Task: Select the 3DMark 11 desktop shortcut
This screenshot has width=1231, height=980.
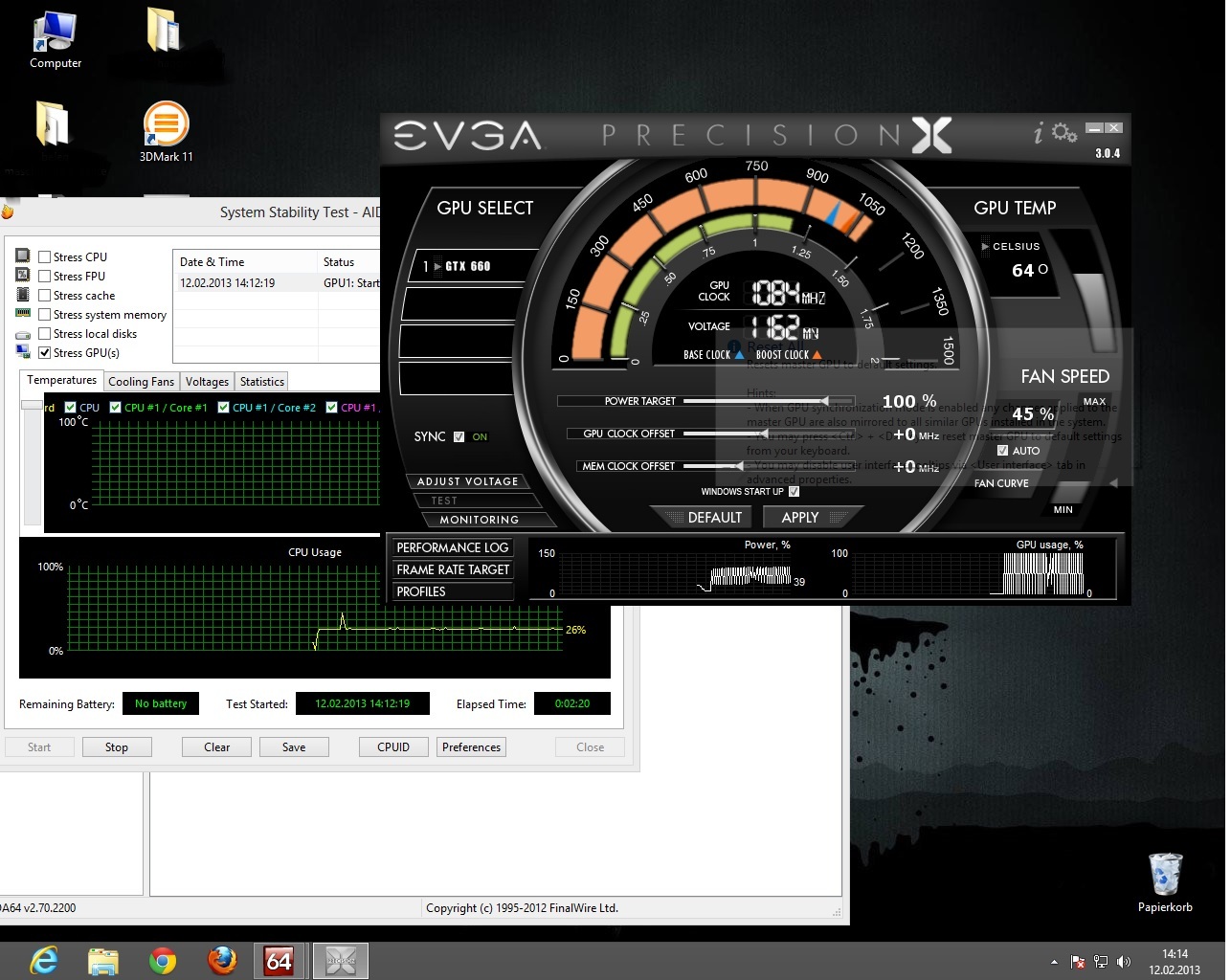Action: click(x=166, y=132)
